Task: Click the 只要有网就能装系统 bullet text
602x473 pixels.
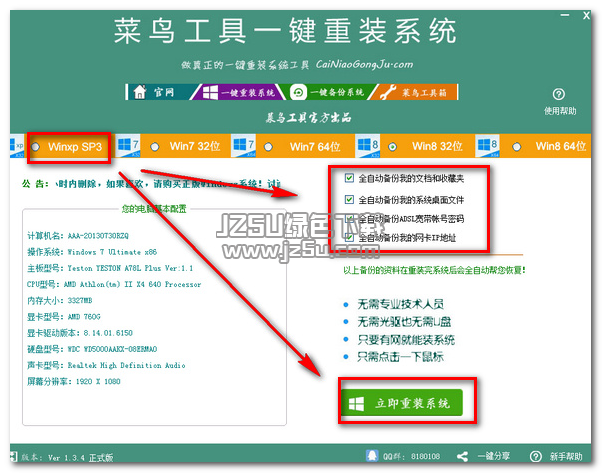Action: tap(406, 339)
